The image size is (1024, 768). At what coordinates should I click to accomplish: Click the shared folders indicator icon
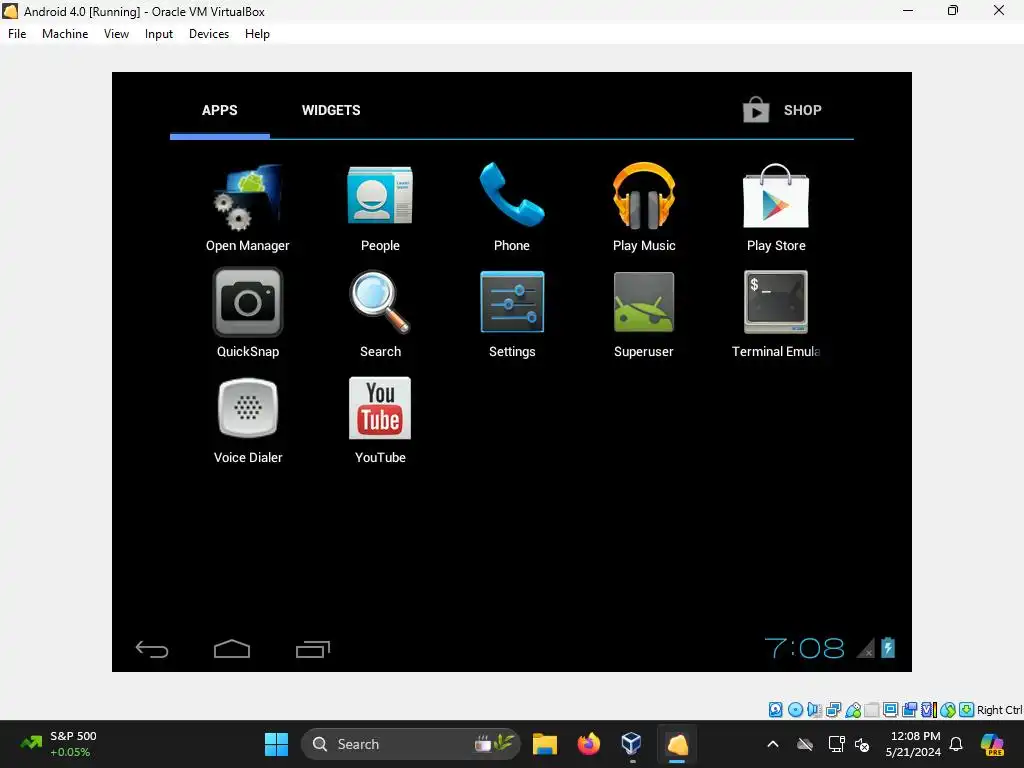(x=872, y=710)
